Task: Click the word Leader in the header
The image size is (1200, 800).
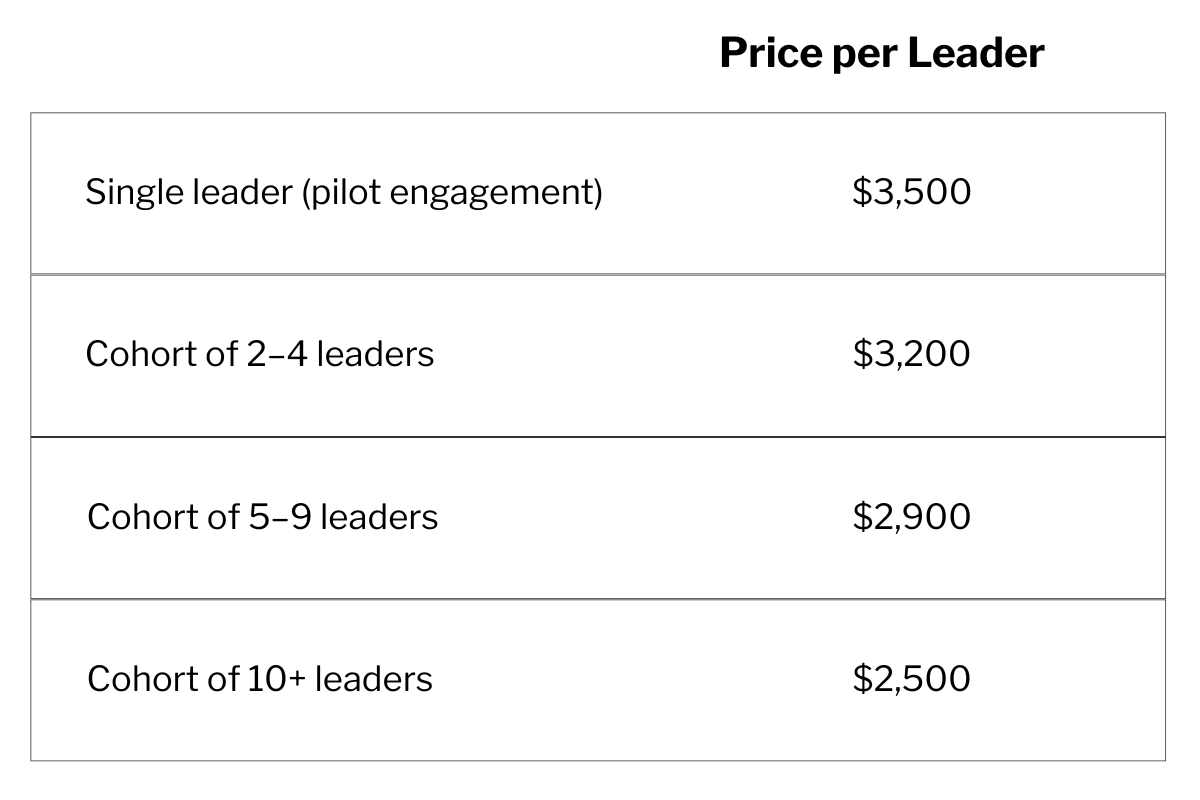Action: coord(976,53)
